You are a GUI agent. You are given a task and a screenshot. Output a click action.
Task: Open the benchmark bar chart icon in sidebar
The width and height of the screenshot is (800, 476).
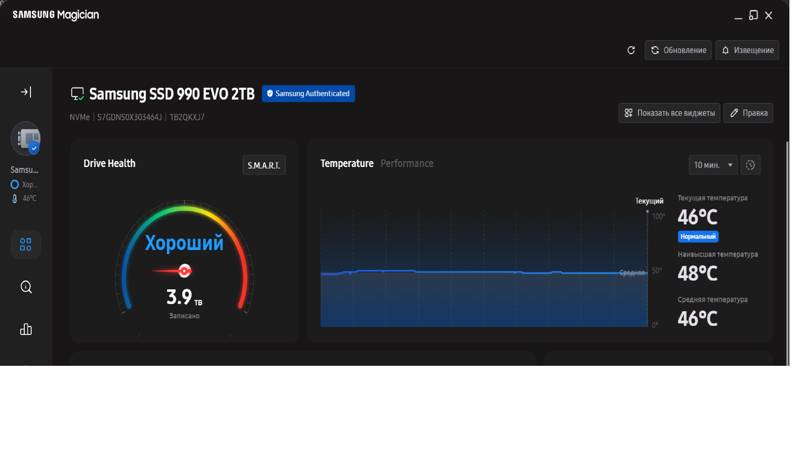26,329
